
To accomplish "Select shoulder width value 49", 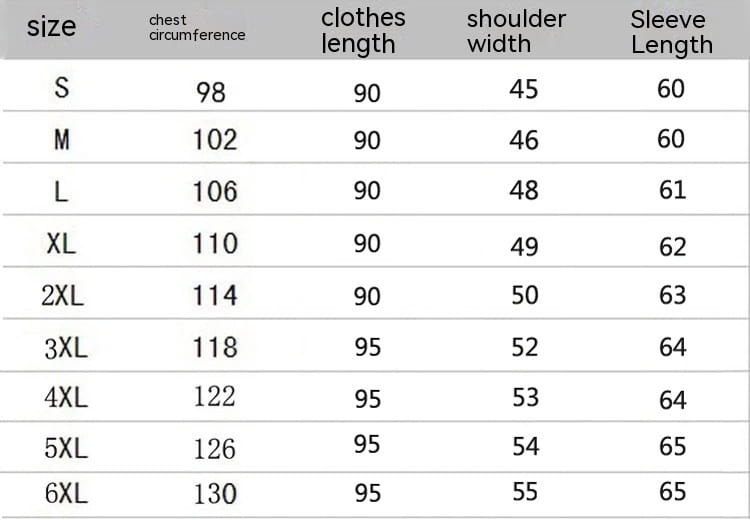I will (x=524, y=246).
